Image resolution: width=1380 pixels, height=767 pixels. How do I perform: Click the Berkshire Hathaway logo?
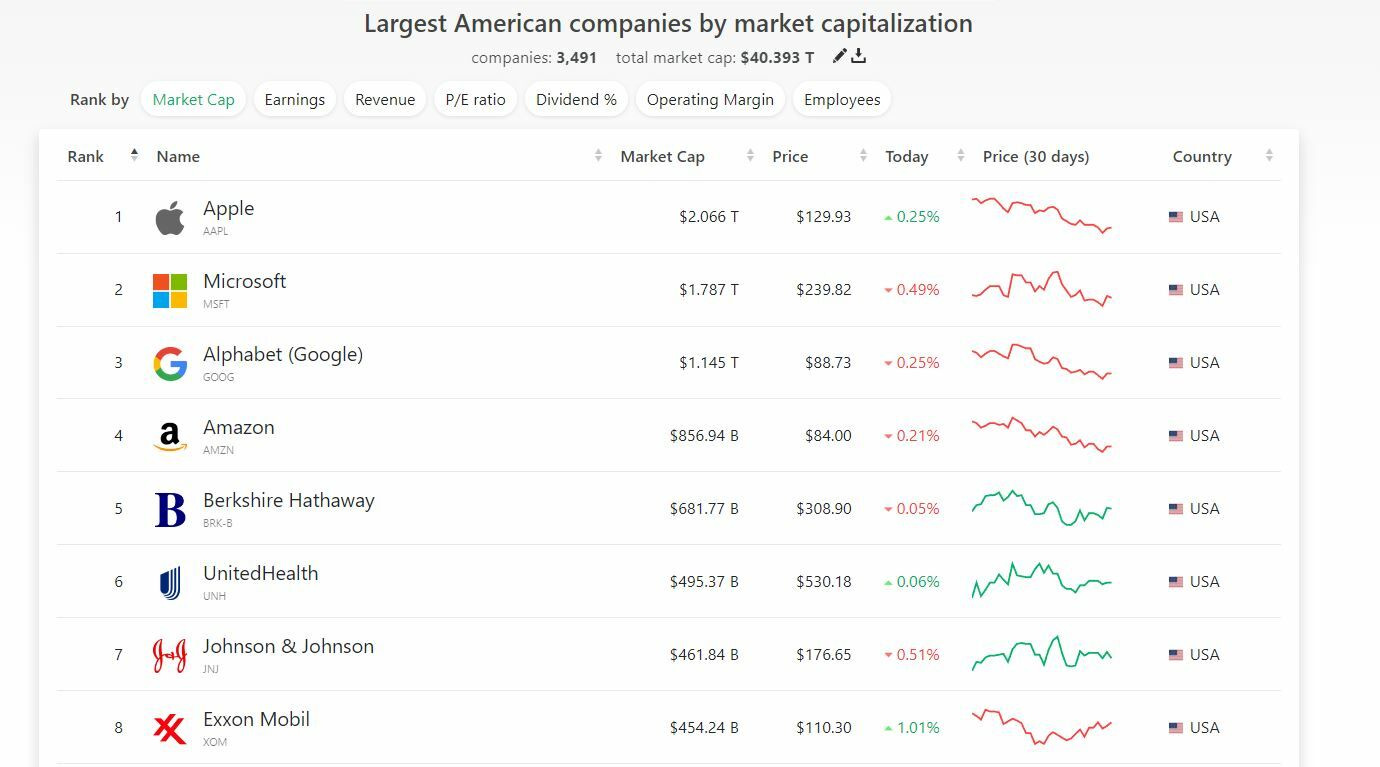tap(170, 509)
